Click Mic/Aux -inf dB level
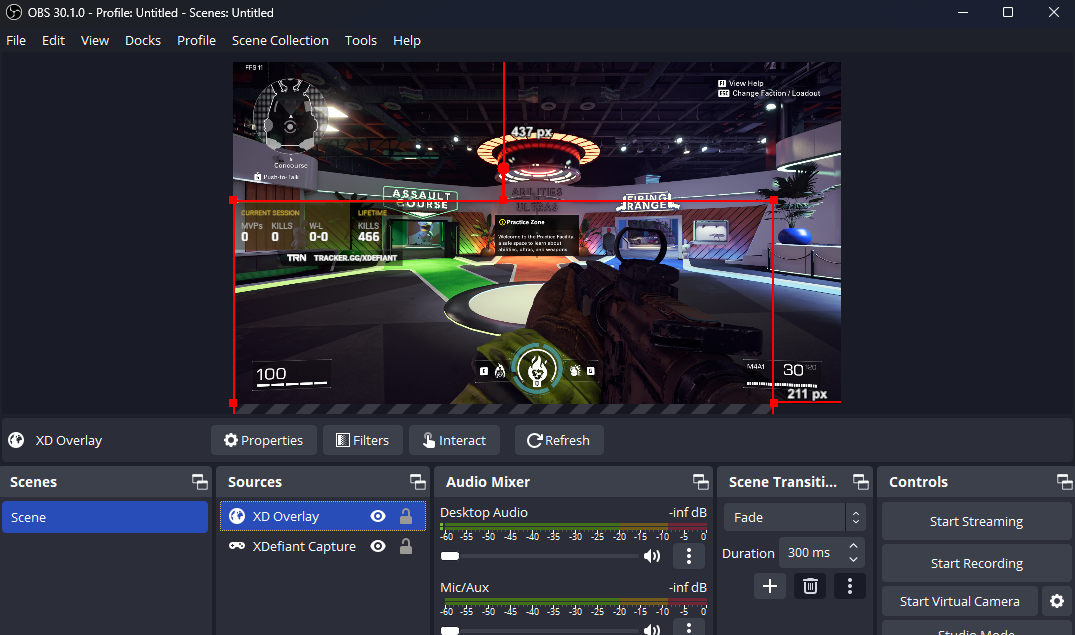 [x=688, y=587]
